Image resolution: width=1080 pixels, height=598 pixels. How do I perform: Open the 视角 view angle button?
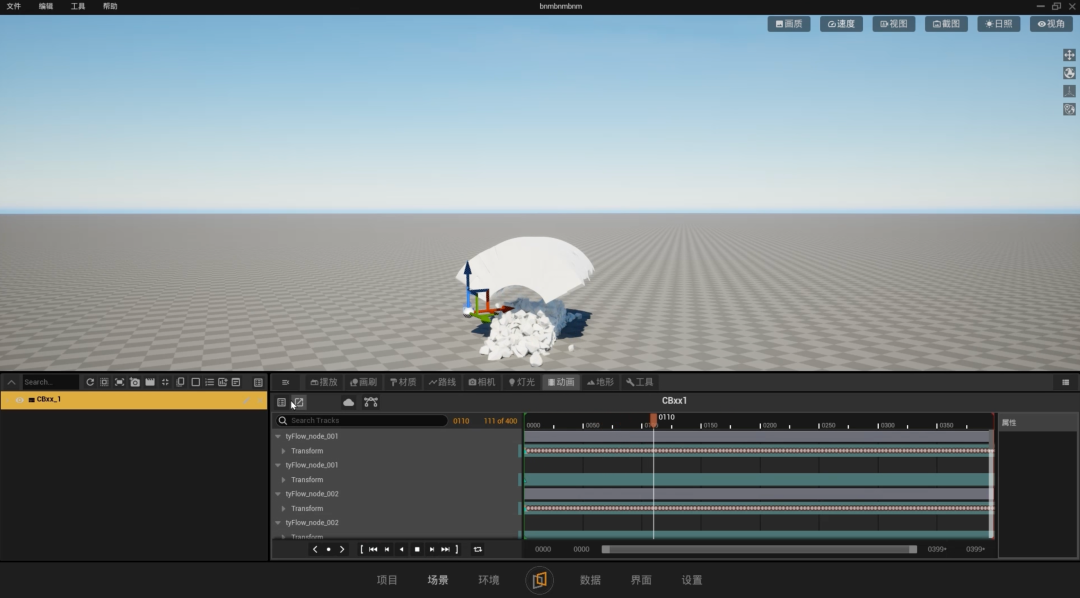pyautogui.click(x=1051, y=23)
